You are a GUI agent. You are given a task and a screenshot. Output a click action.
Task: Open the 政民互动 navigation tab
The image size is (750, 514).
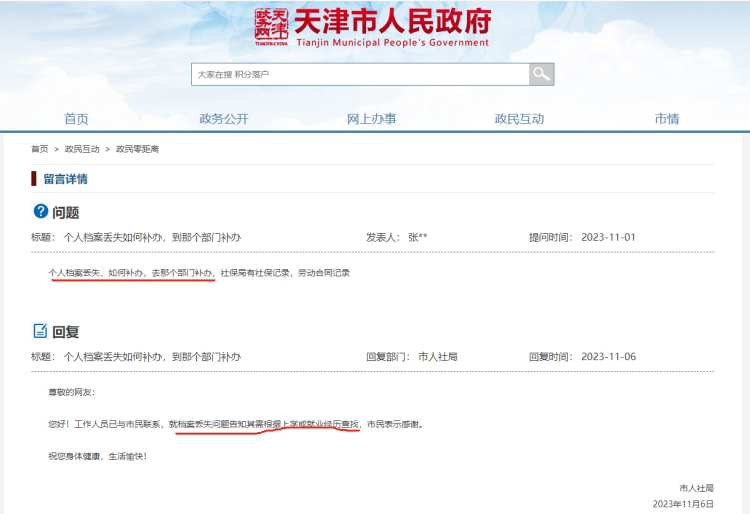[519, 119]
